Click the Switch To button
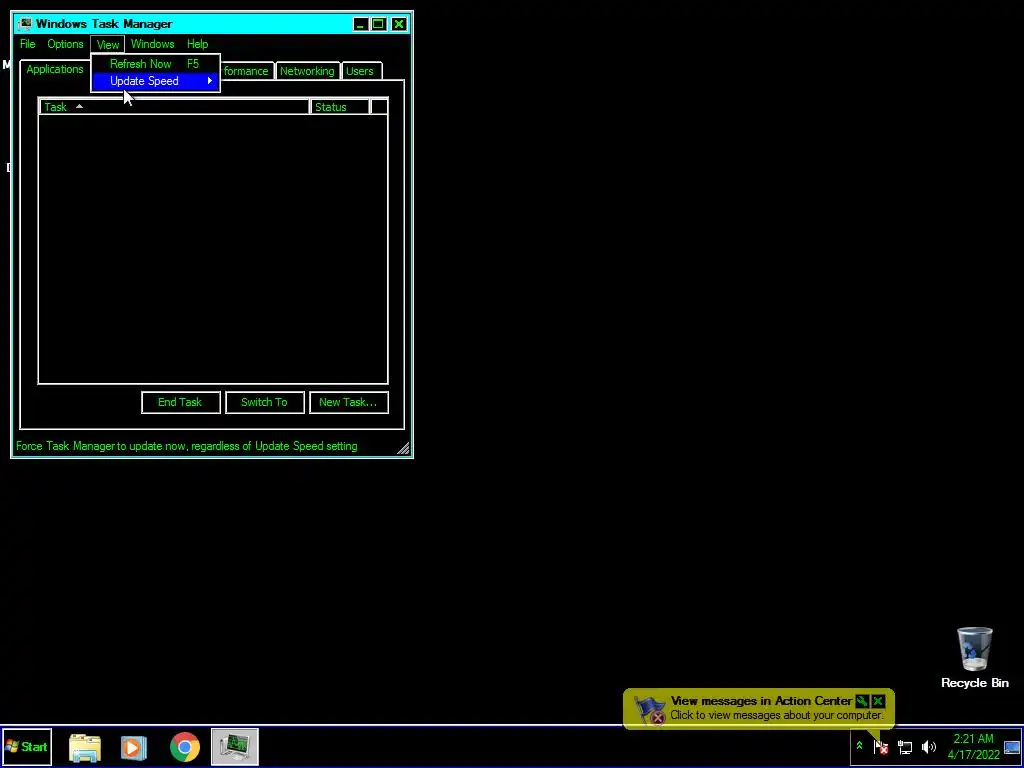Screen dimensions: 1024x768 [264, 402]
